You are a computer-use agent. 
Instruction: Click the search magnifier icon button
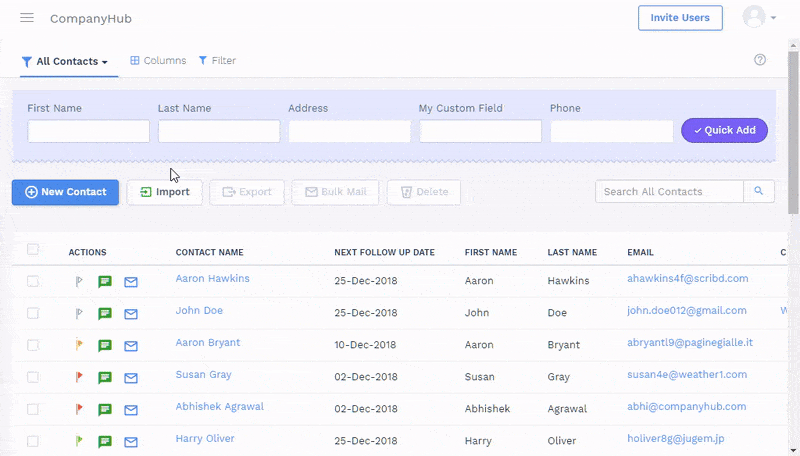pyautogui.click(x=759, y=191)
